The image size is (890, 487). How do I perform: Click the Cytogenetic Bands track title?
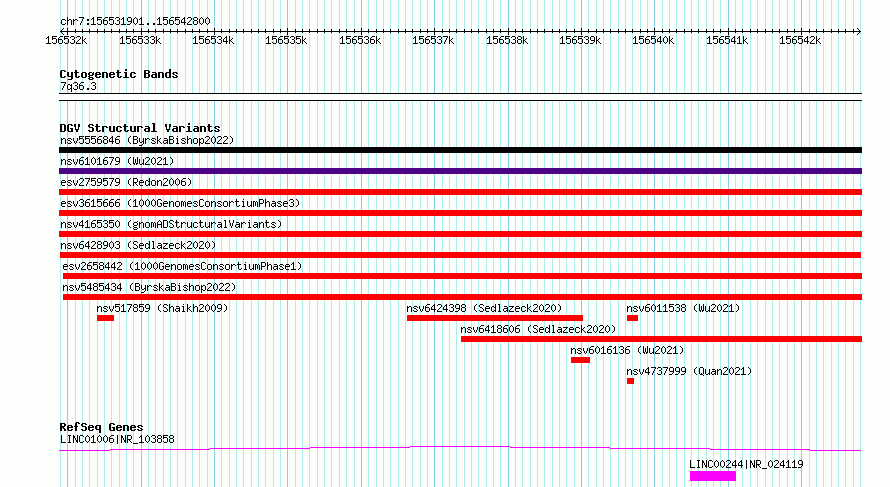point(119,74)
